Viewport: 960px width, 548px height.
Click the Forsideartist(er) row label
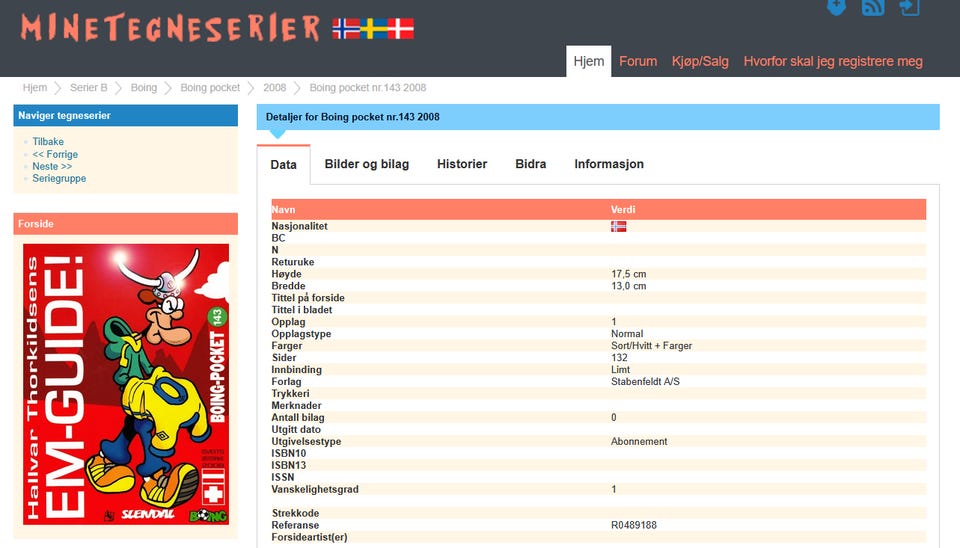click(x=309, y=537)
